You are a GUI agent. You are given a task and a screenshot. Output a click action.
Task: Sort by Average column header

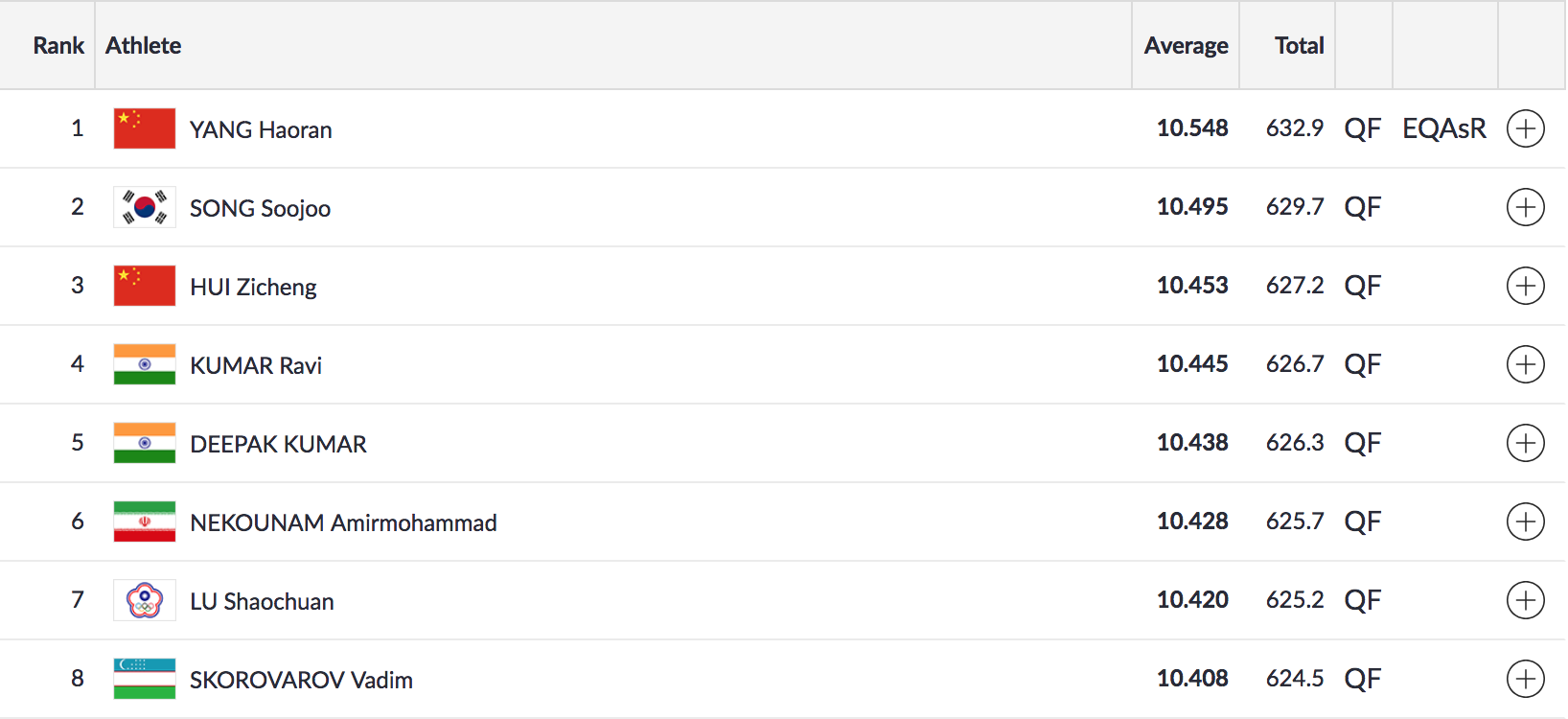pos(1186,45)
